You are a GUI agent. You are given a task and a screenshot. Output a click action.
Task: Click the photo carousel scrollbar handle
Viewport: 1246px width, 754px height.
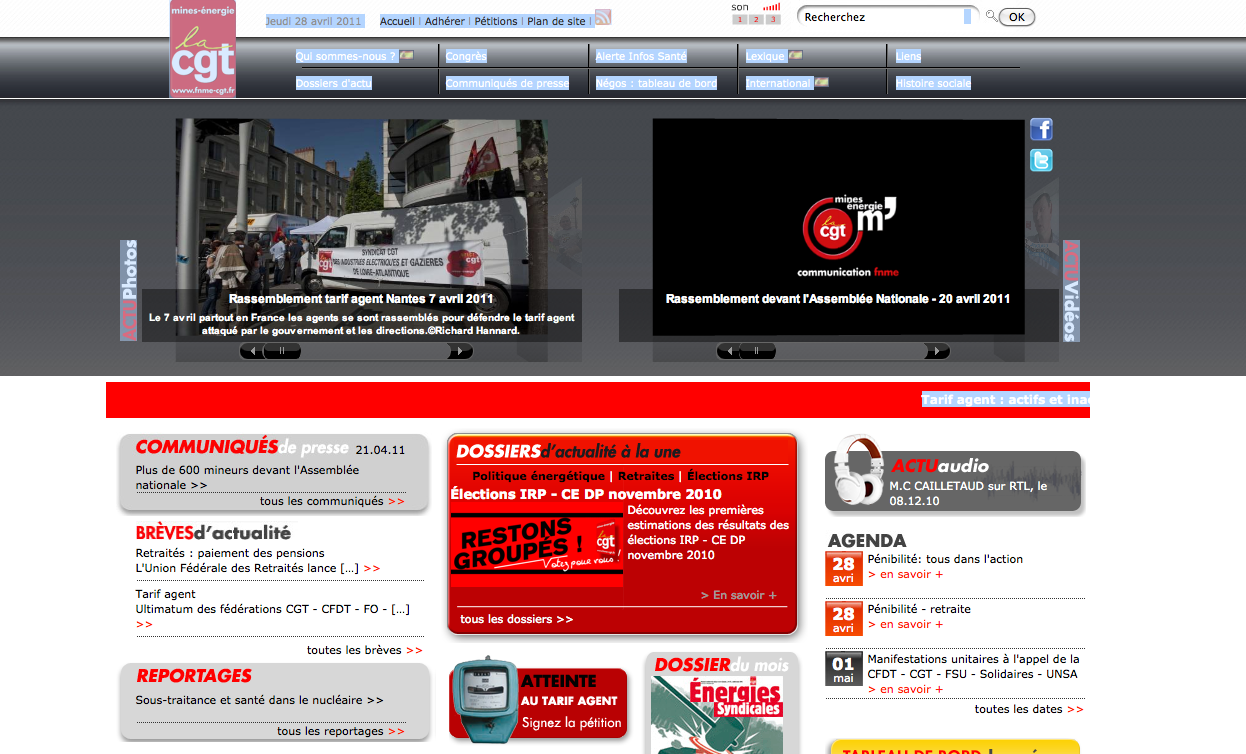pos(283,351)
